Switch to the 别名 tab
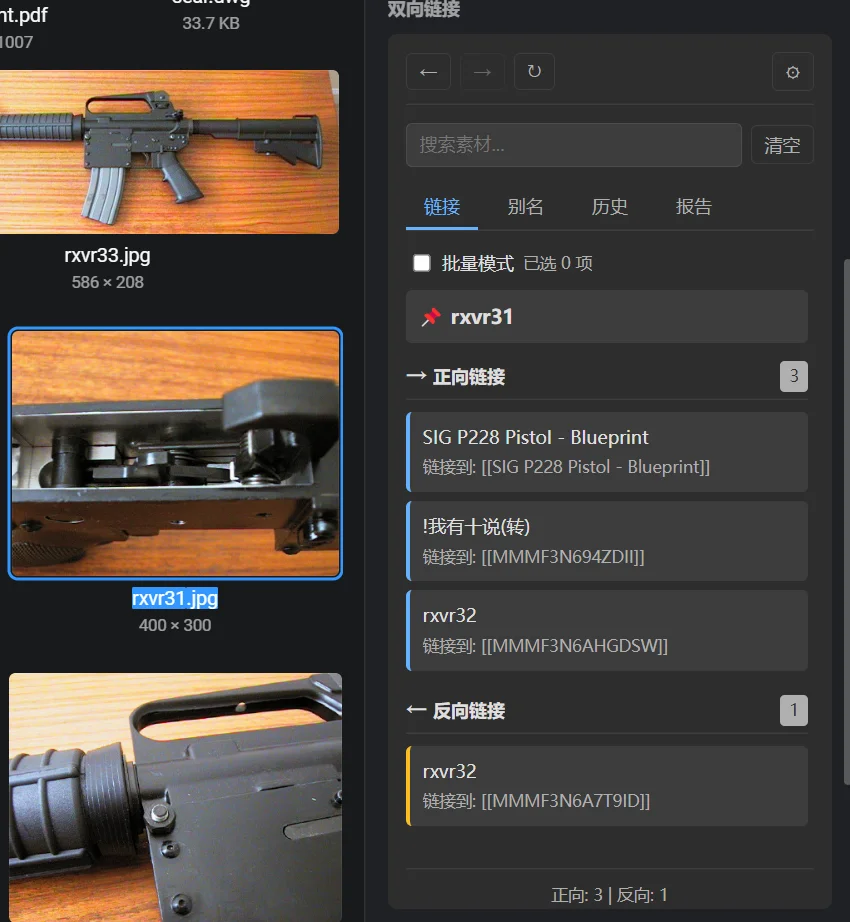The image size is (850, 922). (x=525, y=207)
